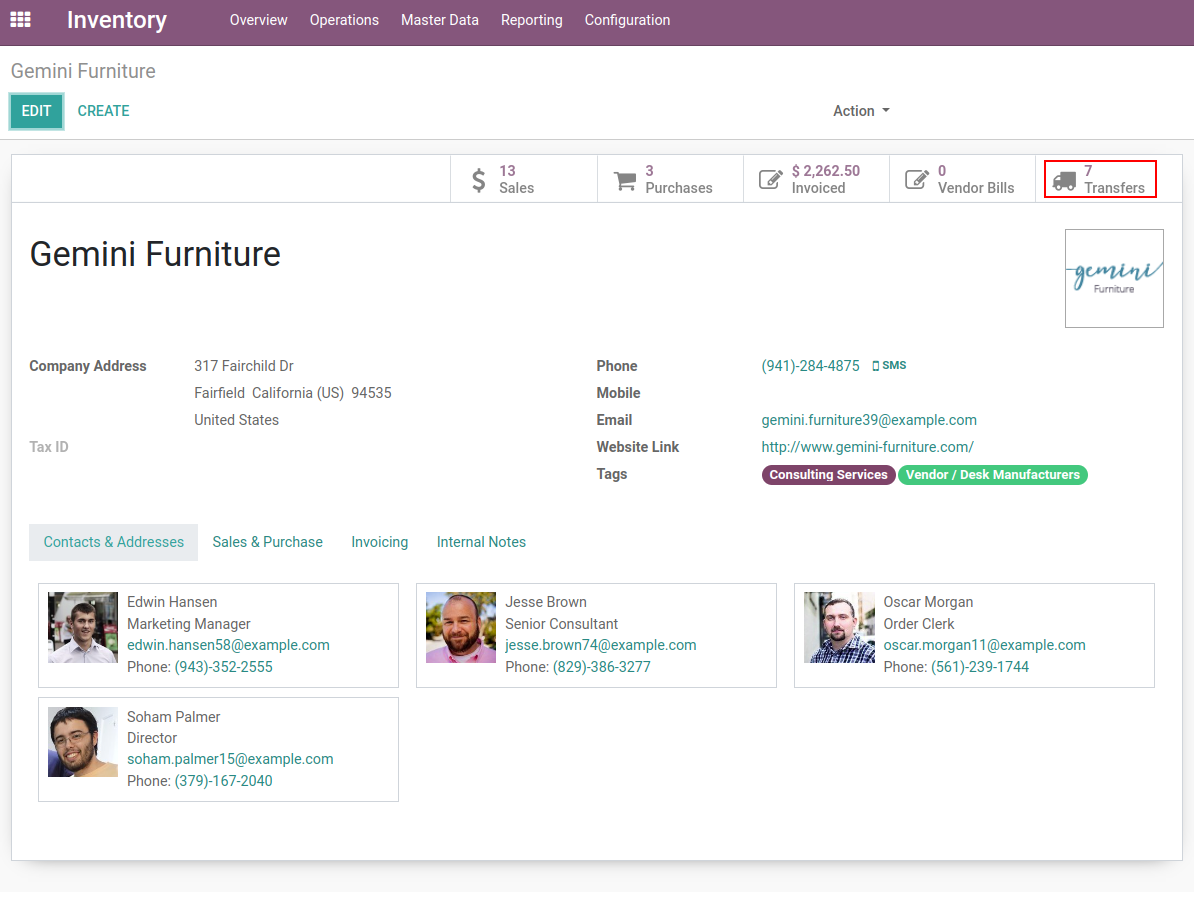Expand the Action dropdown
Screen dimensions: 1194x922
tap(861, 111)
